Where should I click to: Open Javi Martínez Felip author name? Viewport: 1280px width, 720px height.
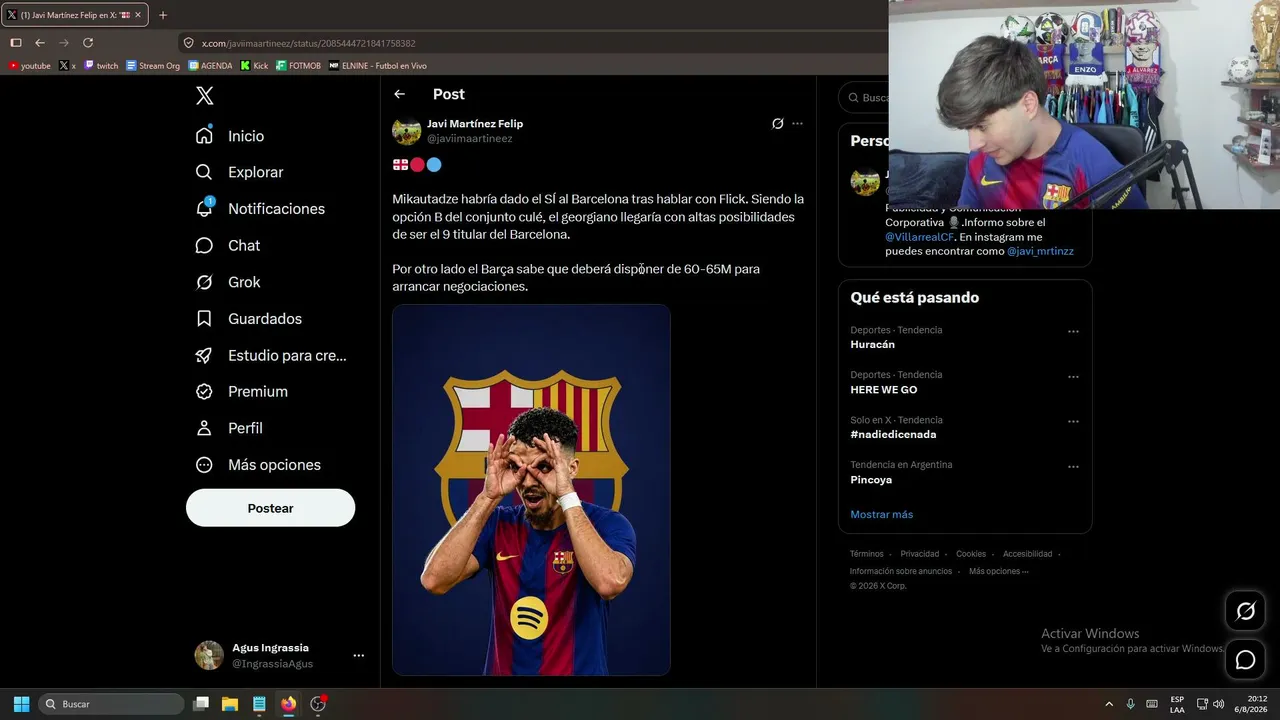click(x=475, y=124)
